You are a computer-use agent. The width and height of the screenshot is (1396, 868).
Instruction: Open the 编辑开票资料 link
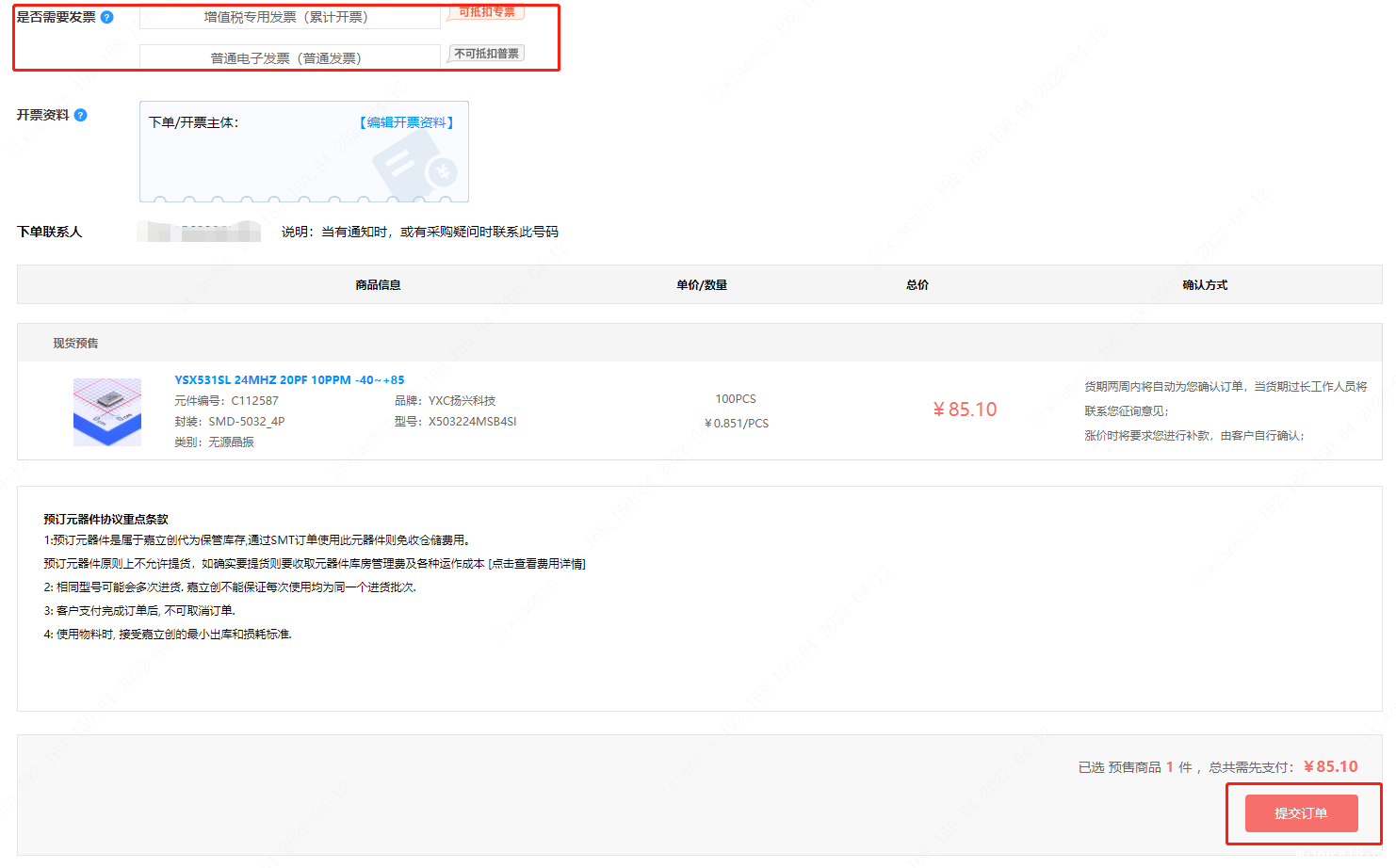tap(407, 122)
